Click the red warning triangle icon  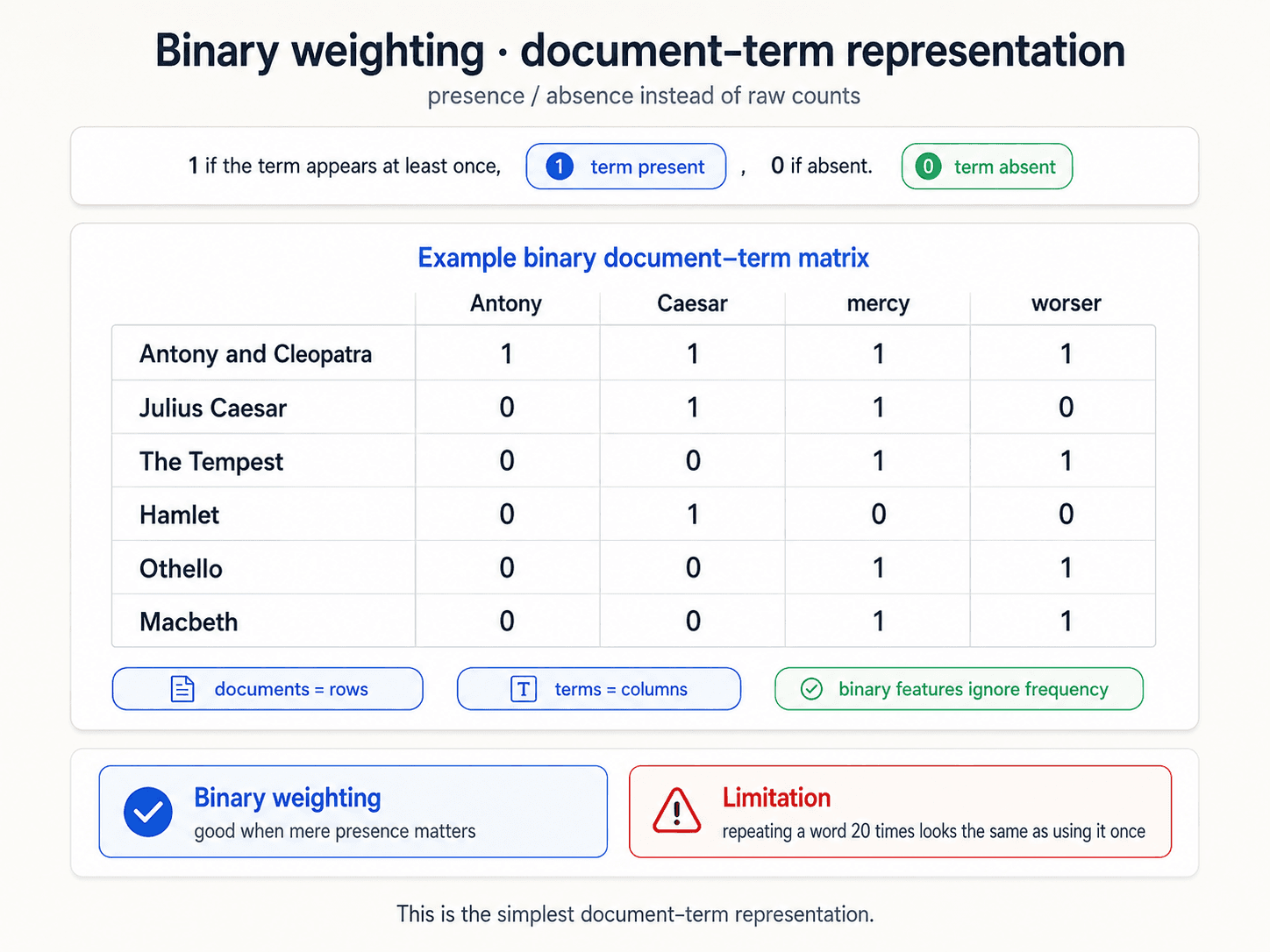677,811
